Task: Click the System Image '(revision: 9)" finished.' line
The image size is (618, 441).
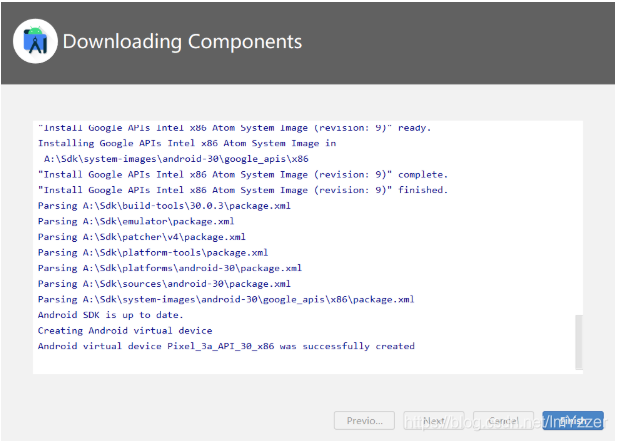Action: 243,190
